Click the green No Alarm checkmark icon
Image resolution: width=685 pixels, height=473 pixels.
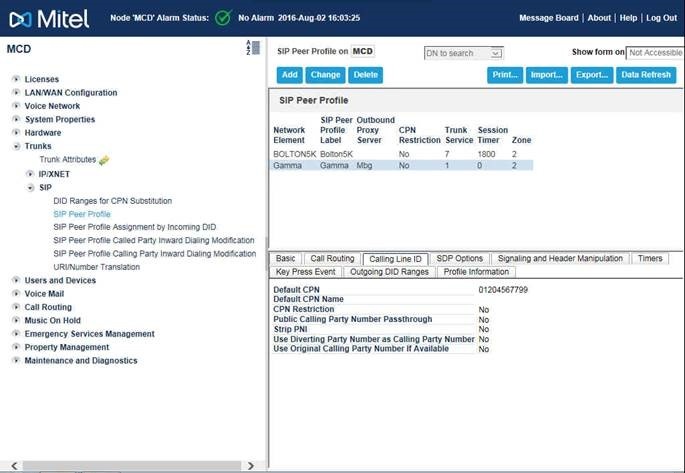point(223,18)
